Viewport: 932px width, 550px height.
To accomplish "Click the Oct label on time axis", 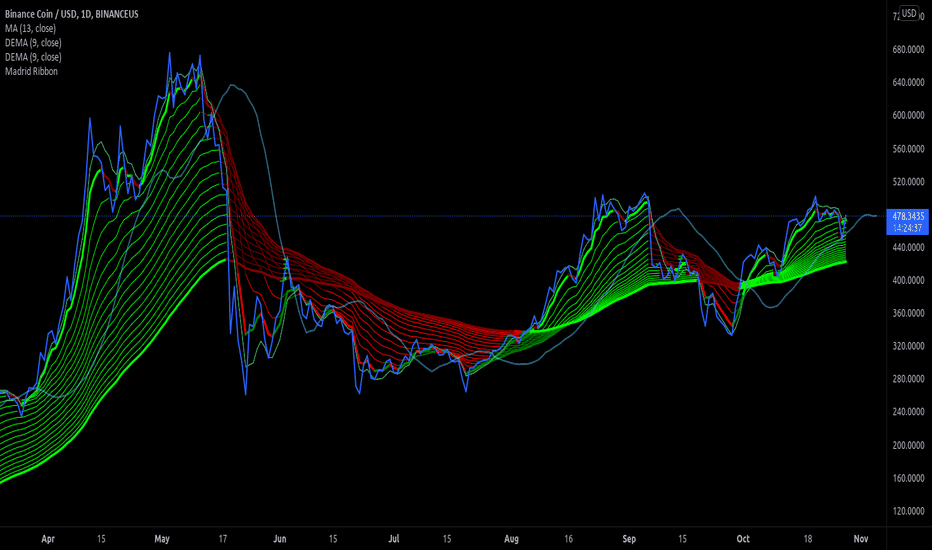I will 743,539.
